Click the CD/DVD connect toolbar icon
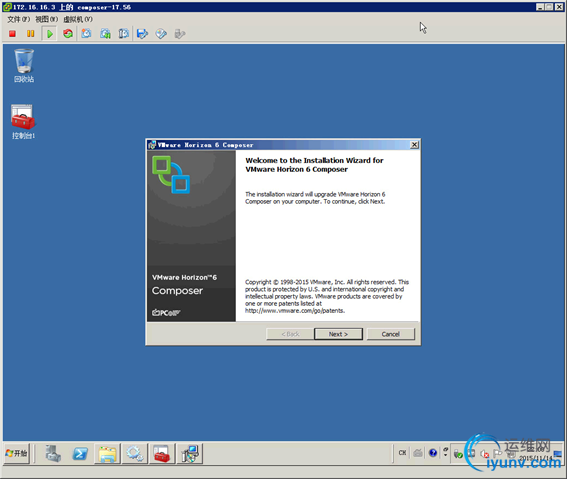The width and height of the screenshot is (567, 479). (x=161, y=34)
